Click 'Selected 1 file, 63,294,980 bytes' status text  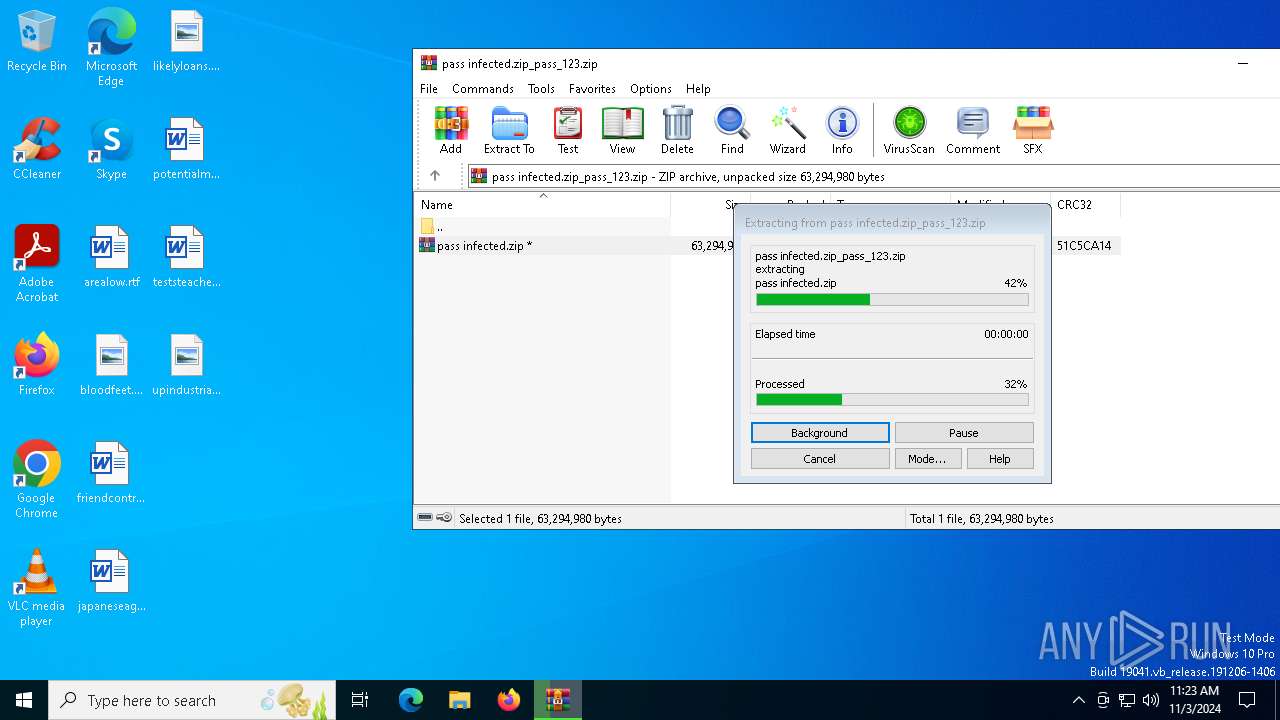(x=540, y=518)
